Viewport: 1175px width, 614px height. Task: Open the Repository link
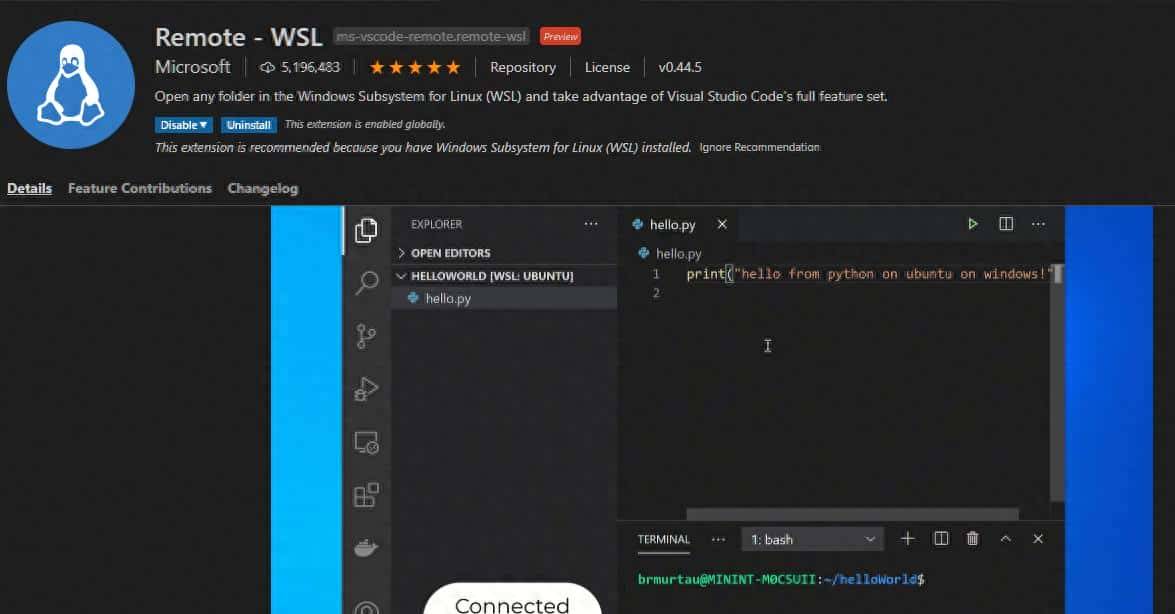pyautogui.click(x=523, y=67)
